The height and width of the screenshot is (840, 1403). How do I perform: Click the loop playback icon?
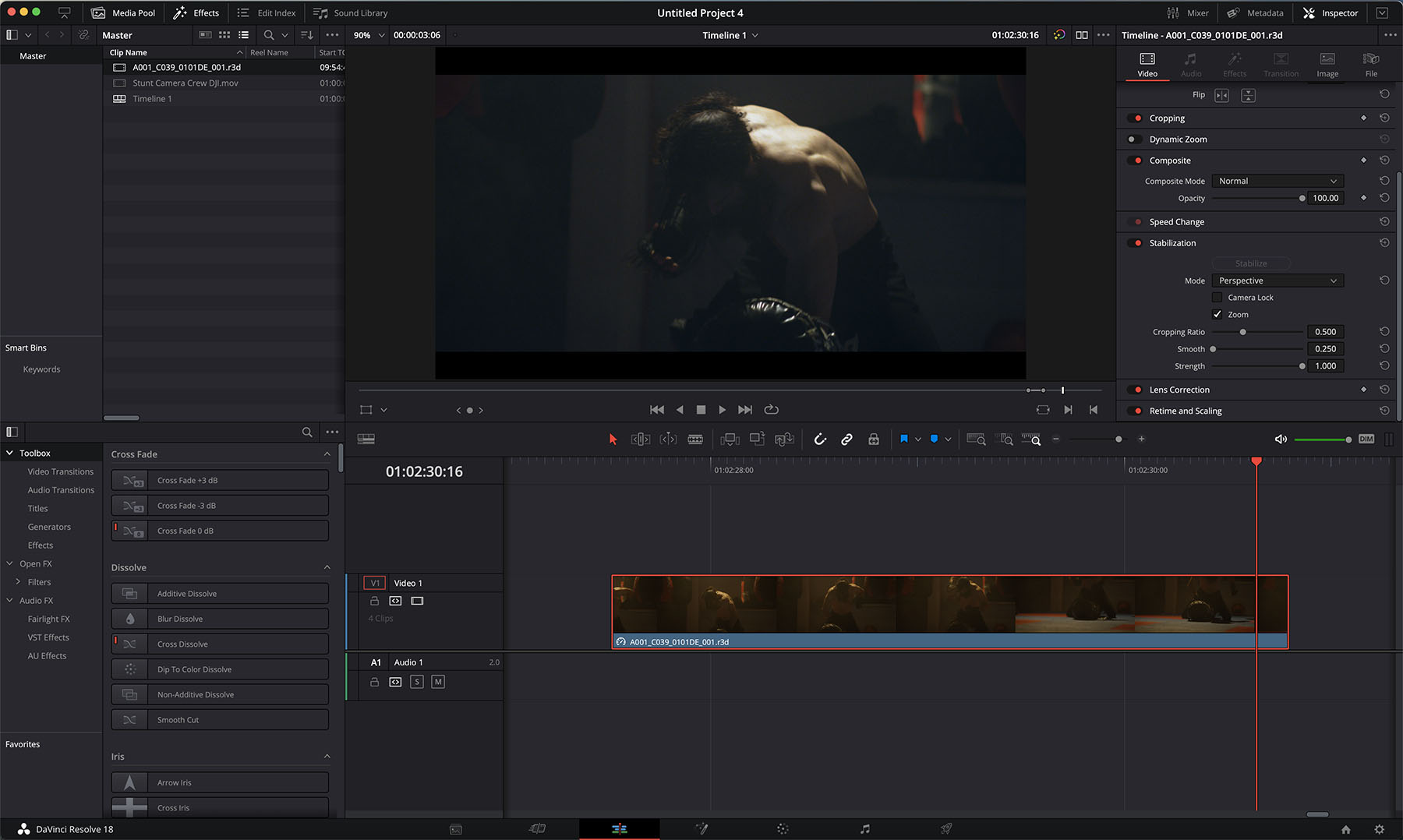point(771,410)
